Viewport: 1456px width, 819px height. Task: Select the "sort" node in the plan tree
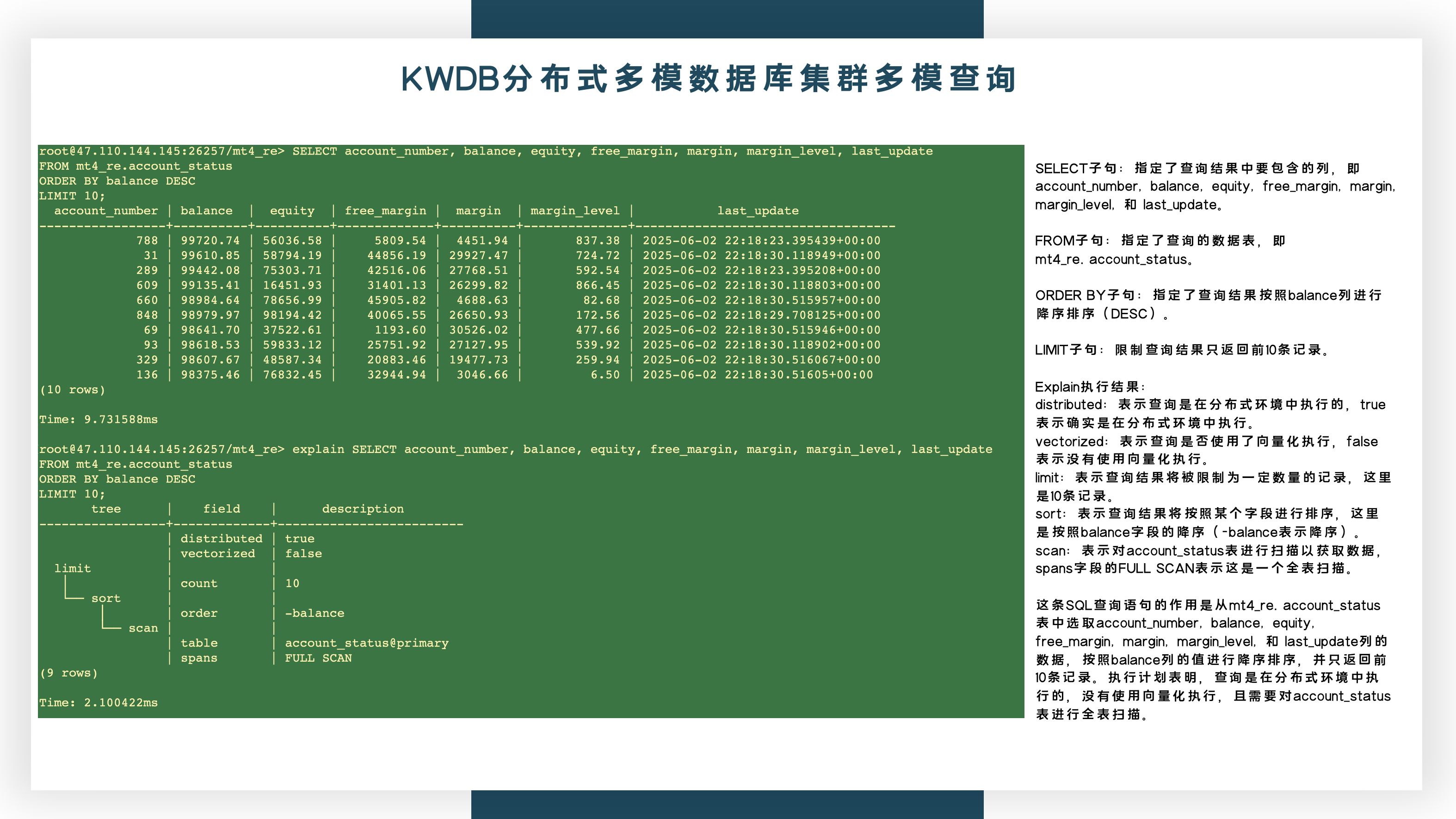tap(106, 598)
